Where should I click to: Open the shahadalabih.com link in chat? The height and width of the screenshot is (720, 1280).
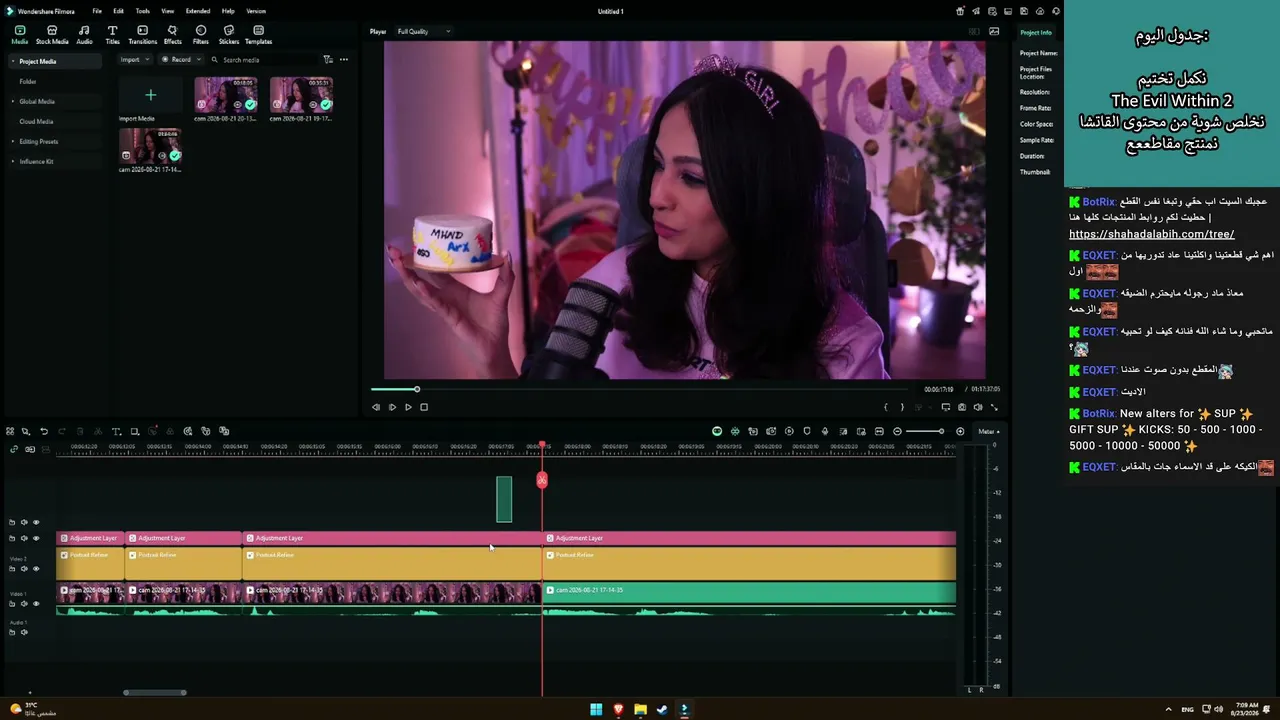click(x=1151, y=234)
